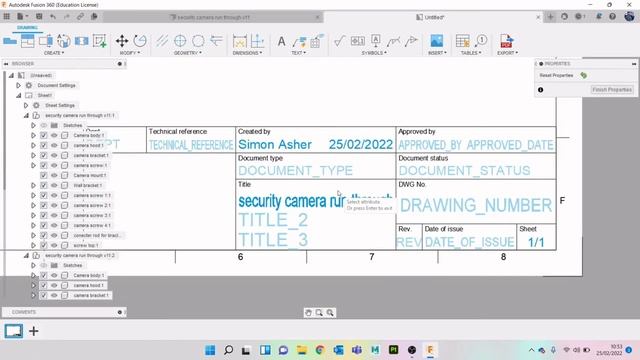The image size is (640, 360).
Task: Expand the Sheet Settings node
Action: point(26,105)
